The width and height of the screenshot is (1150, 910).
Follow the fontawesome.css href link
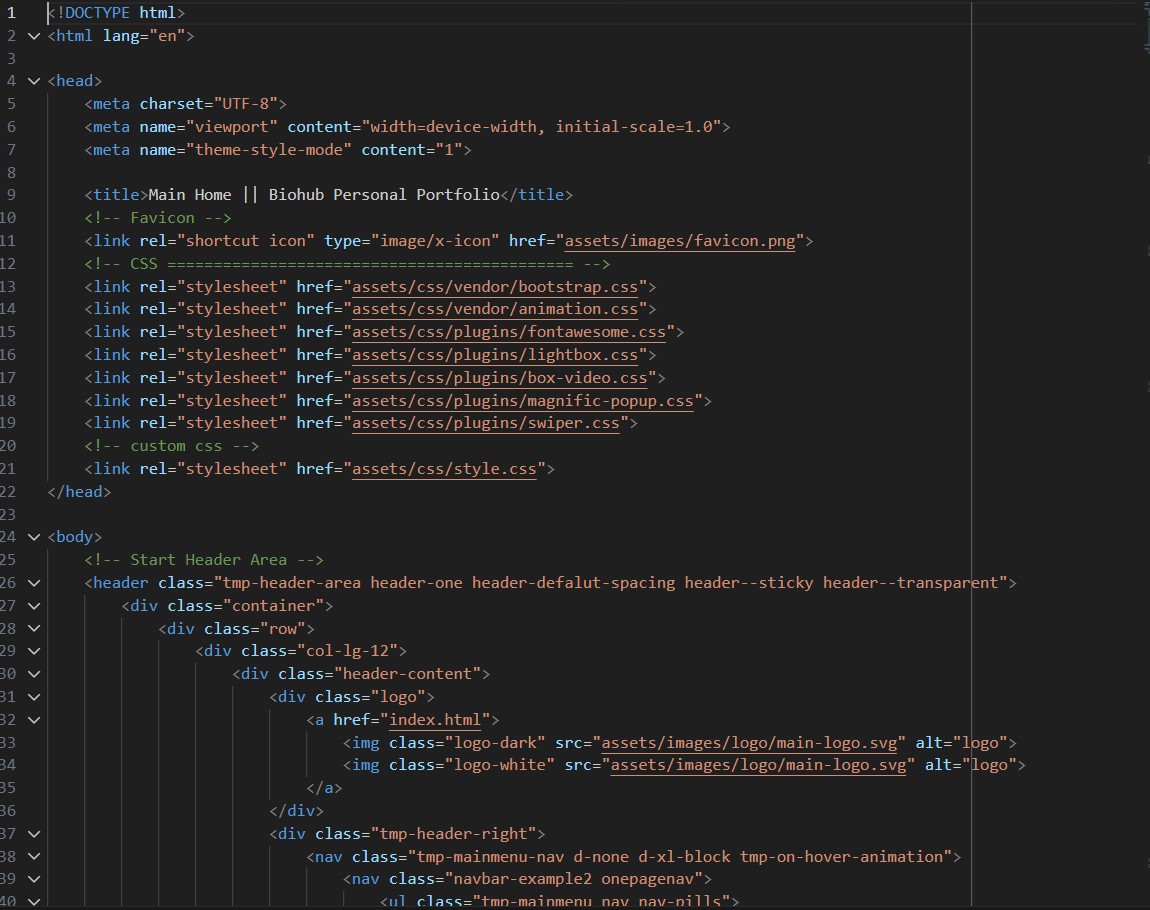(511, 332)
